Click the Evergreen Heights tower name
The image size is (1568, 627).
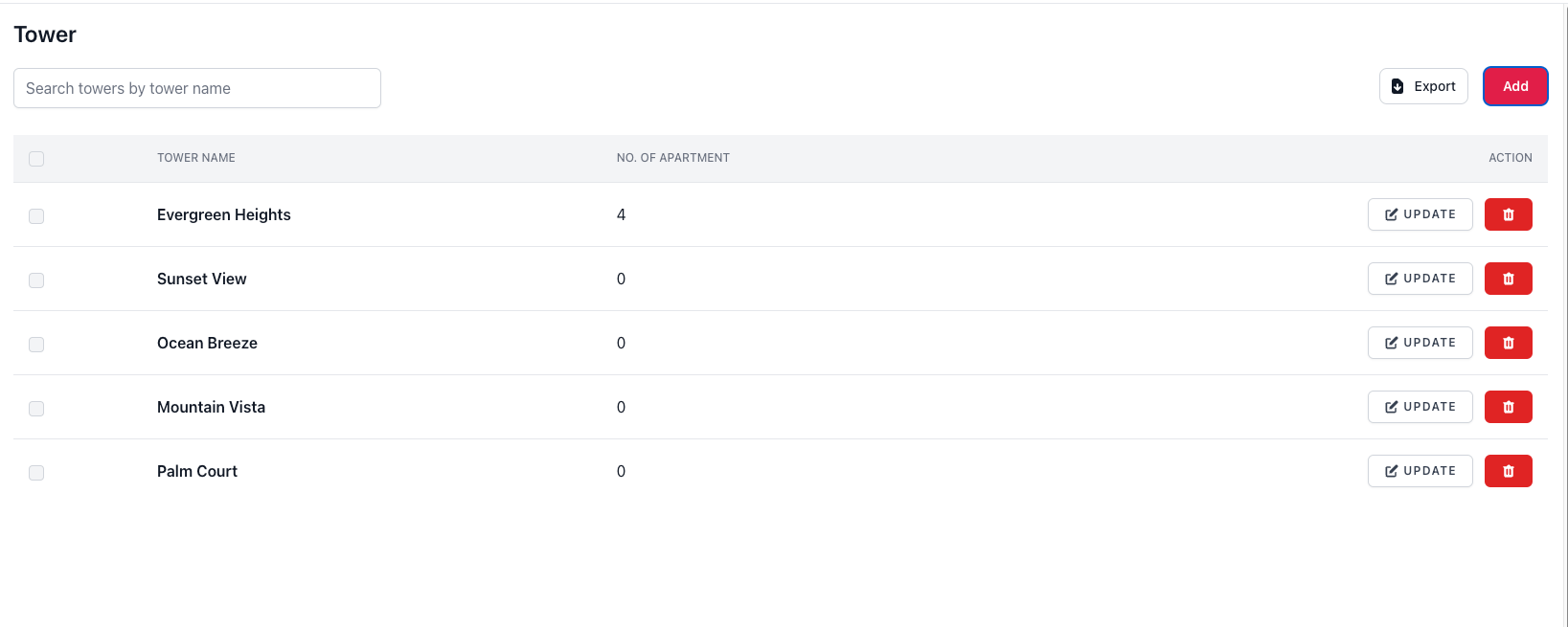(x=224, y=214)
